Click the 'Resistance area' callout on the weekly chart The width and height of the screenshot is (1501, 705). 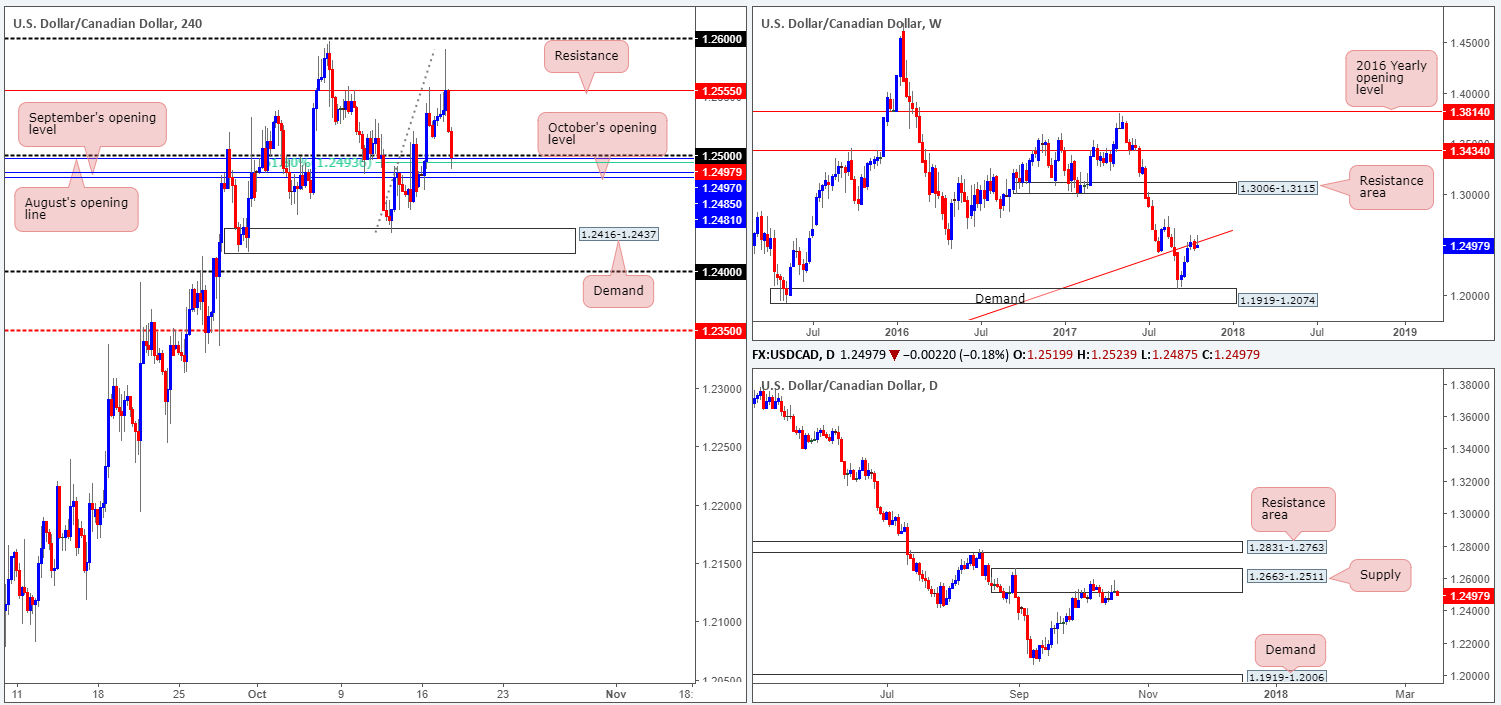(1390, 189)
